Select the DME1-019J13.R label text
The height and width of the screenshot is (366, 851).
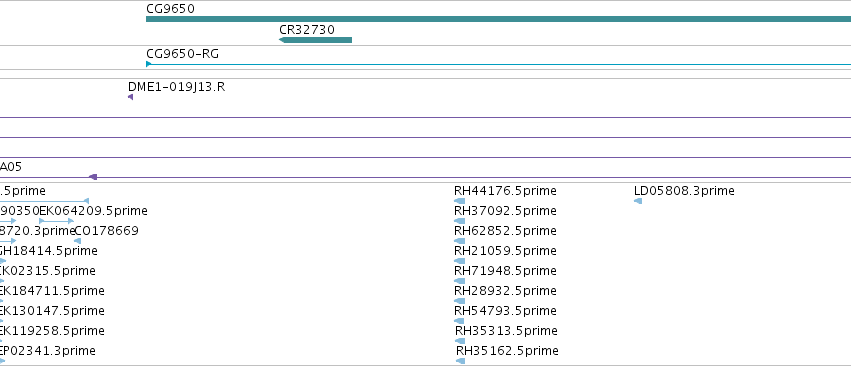click(176, 87)
